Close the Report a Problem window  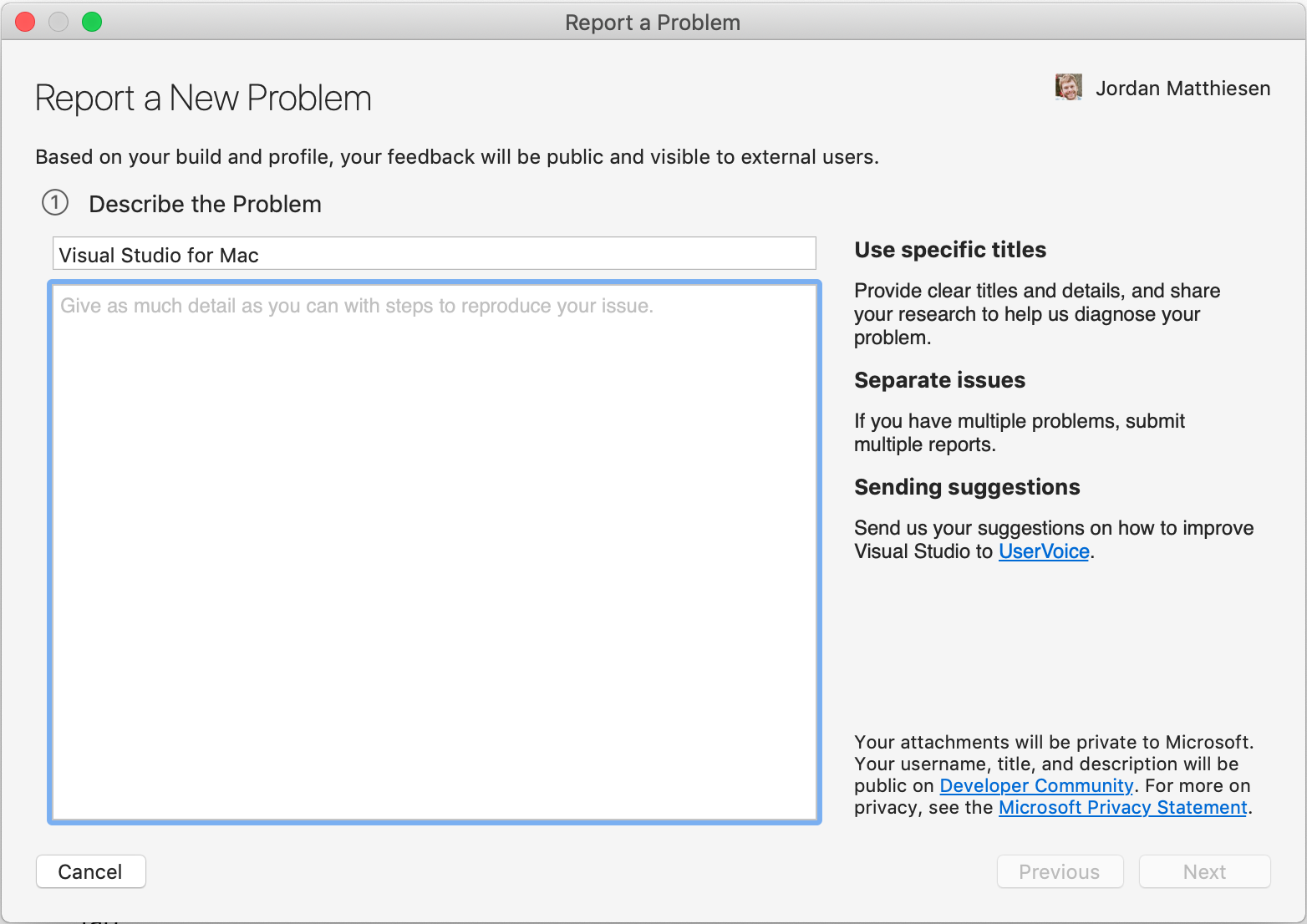click(26, 22)
